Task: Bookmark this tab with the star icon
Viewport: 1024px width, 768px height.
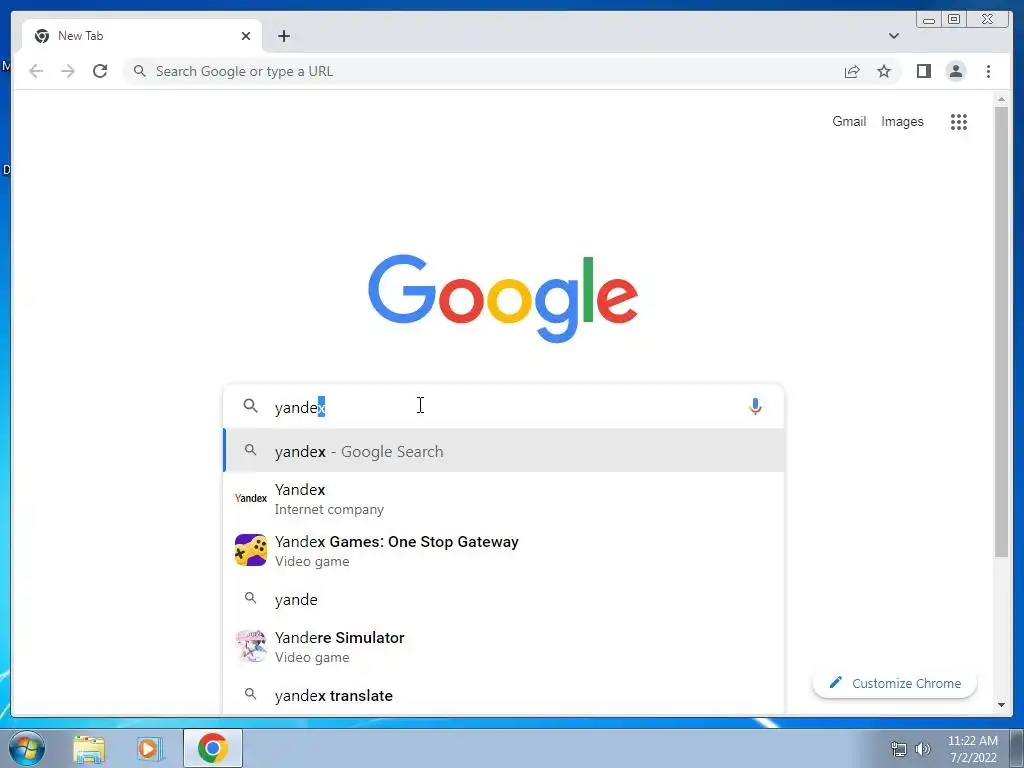Action: (x=884, y=71)
